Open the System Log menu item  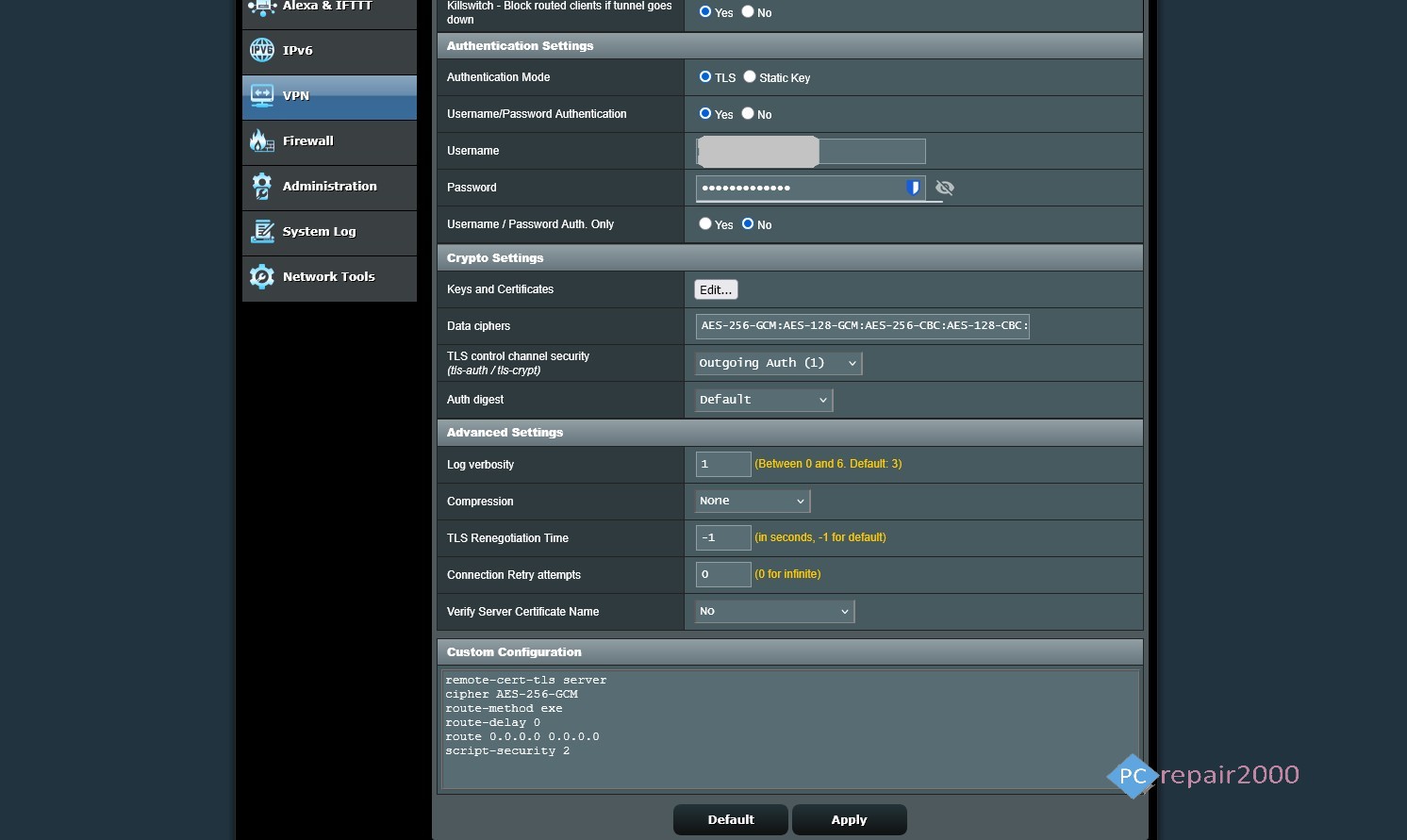[x=329, y=233]
